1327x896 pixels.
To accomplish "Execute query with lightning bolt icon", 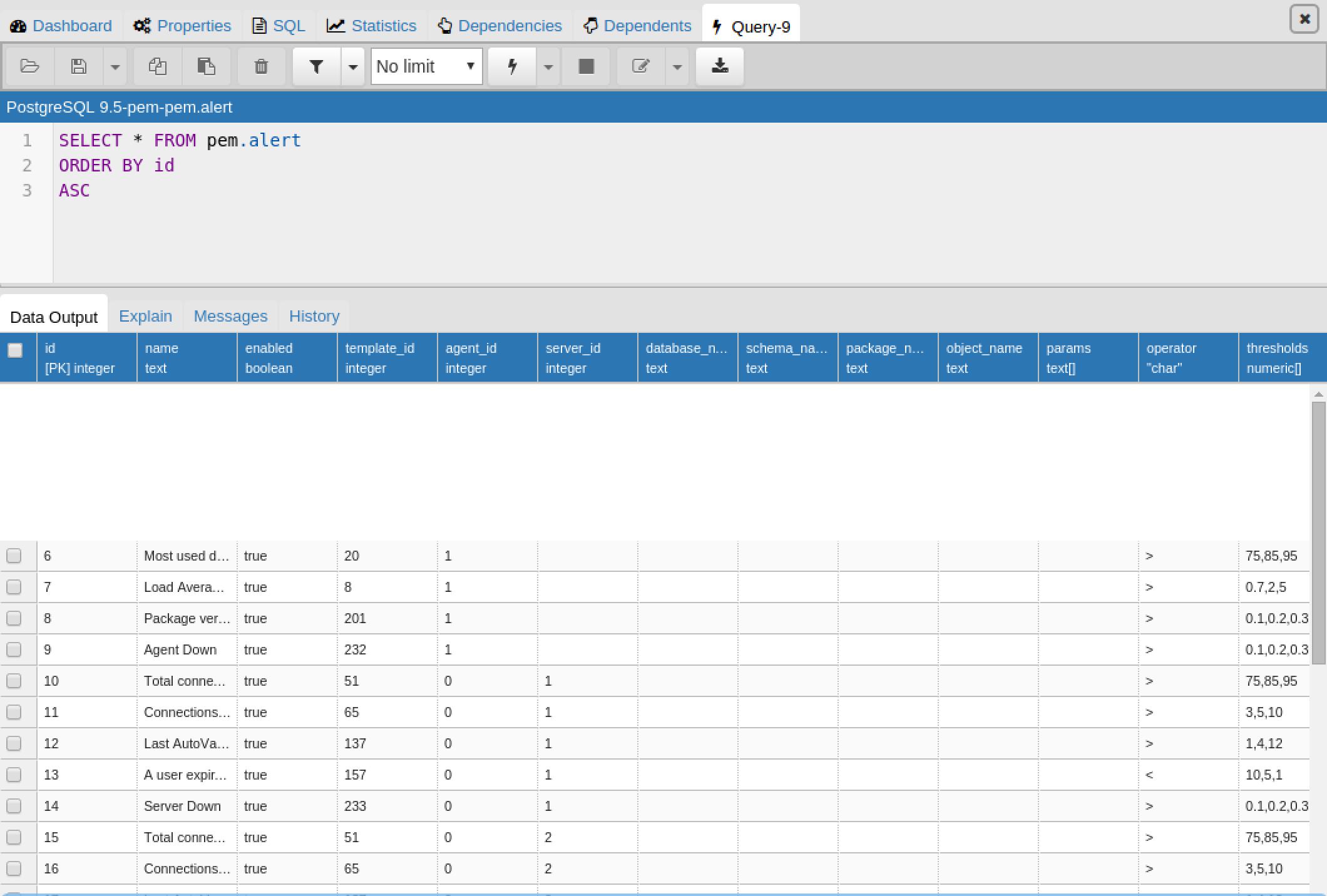I will [x=512, y=66].
